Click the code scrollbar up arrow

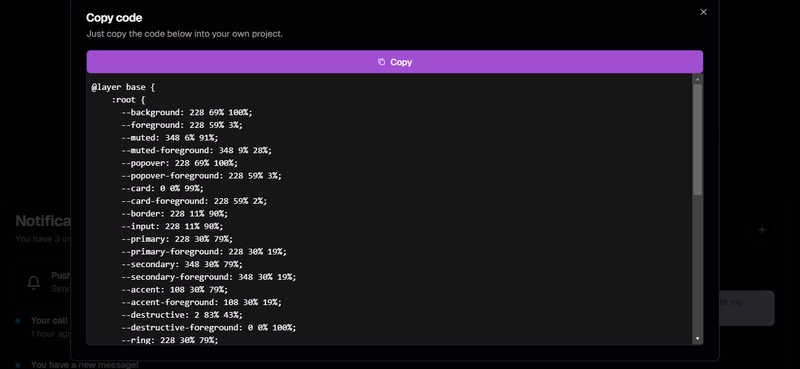697,79
